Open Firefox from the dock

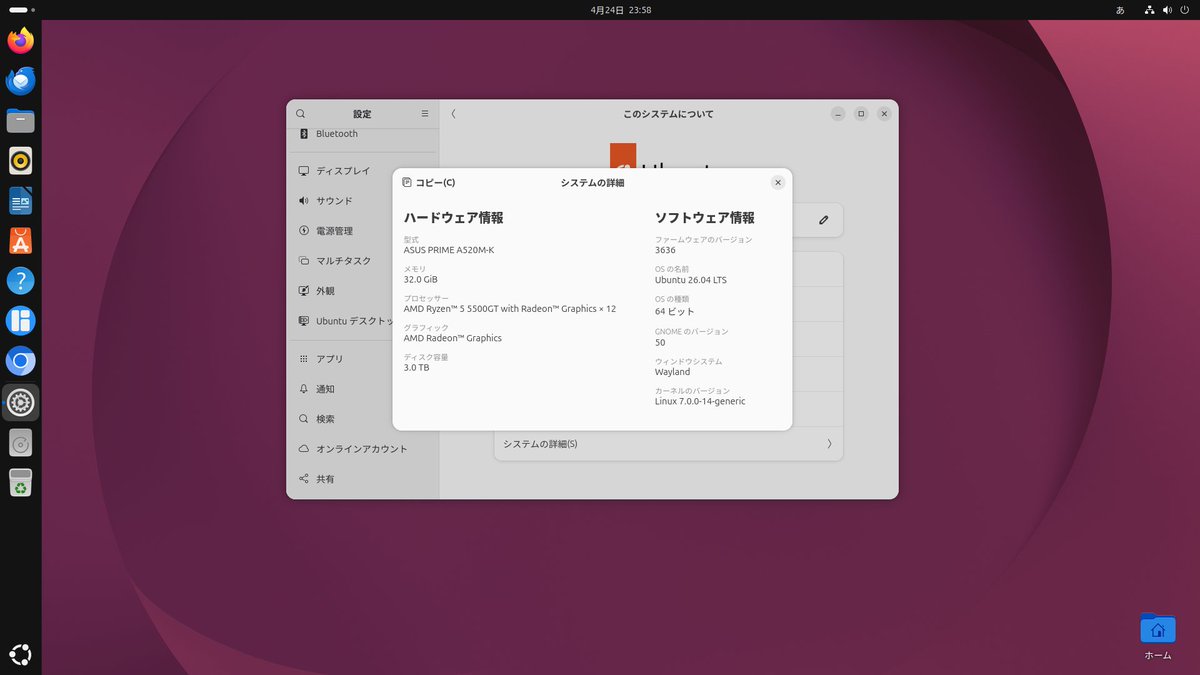point(20,41)
